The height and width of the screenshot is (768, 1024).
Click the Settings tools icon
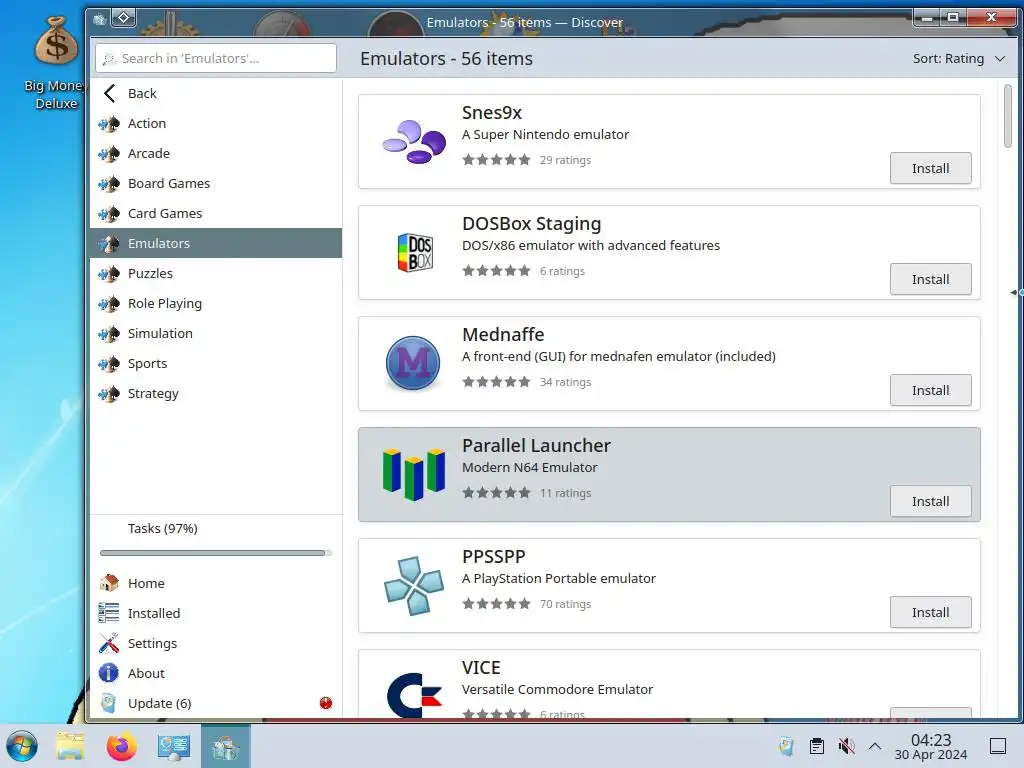pyautogui.click(x=108, y=643)
